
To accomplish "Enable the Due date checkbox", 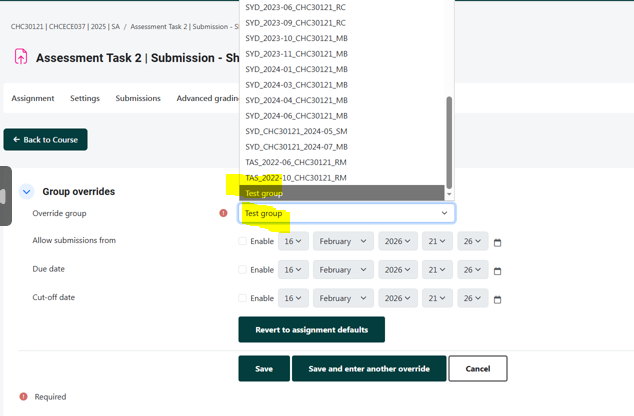I will click(243, 269).
